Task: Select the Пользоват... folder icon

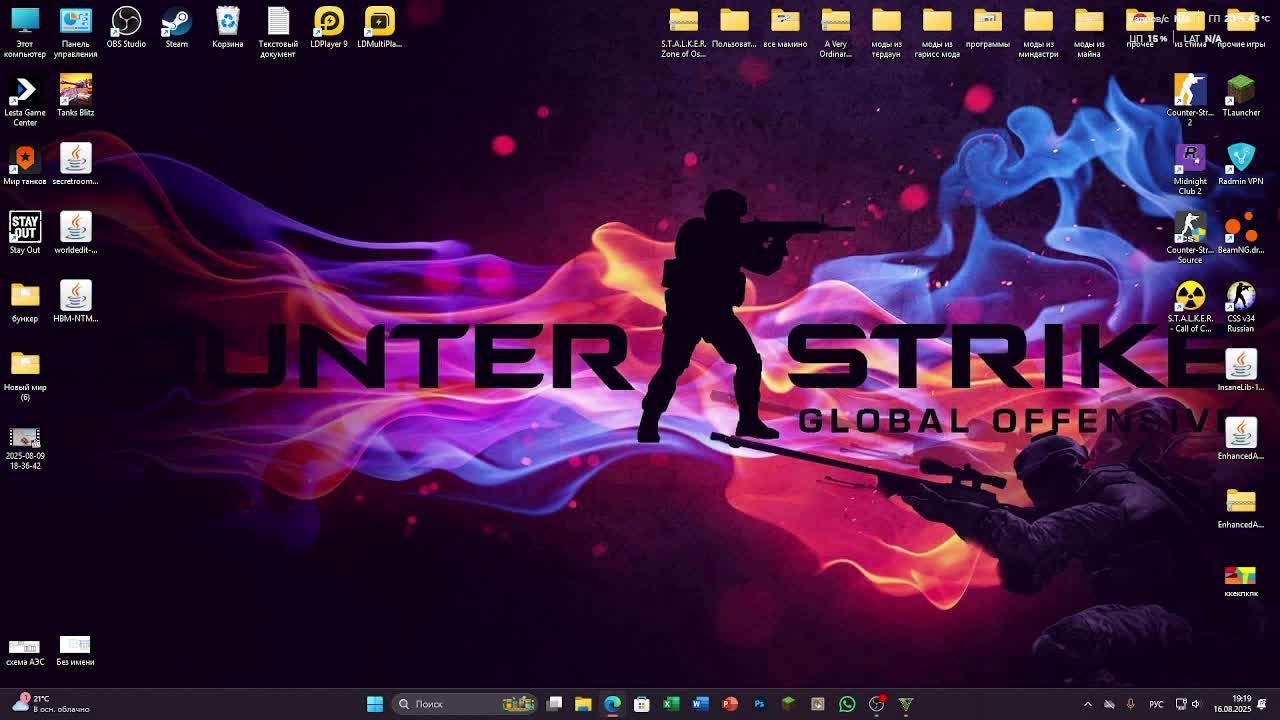Action: pyautogui.click(x=734, y=27)
